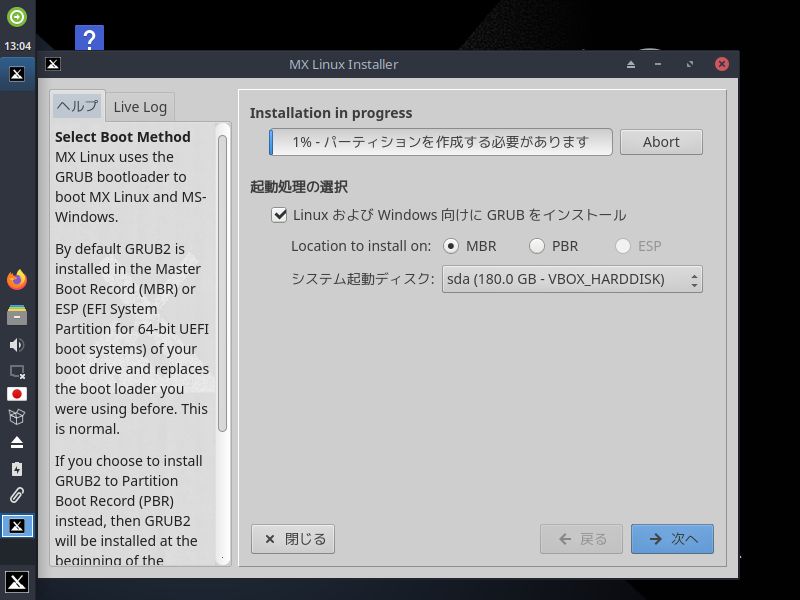Select the MBR radio button
This screenshot has height=600, width=800.
pyautogui.click(x=451, y=246)
